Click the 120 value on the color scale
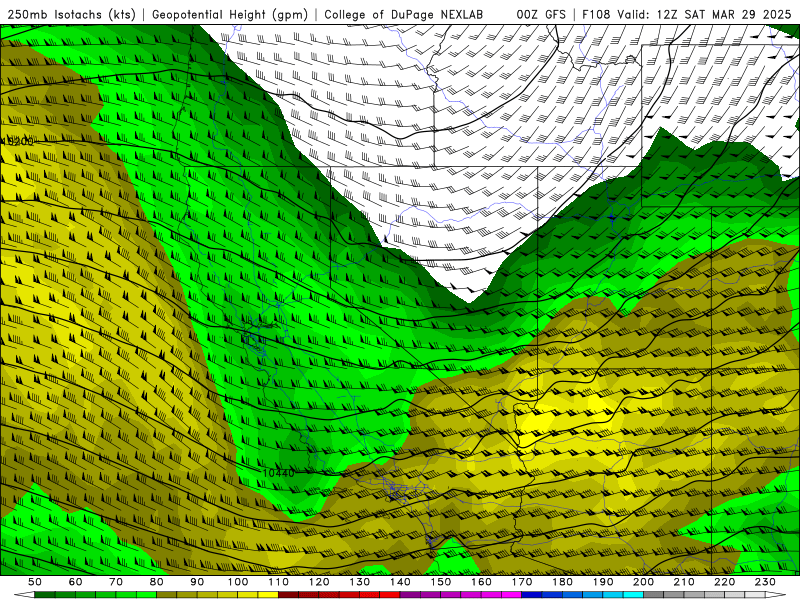The image size is (800, 600). tap(319, 582)
